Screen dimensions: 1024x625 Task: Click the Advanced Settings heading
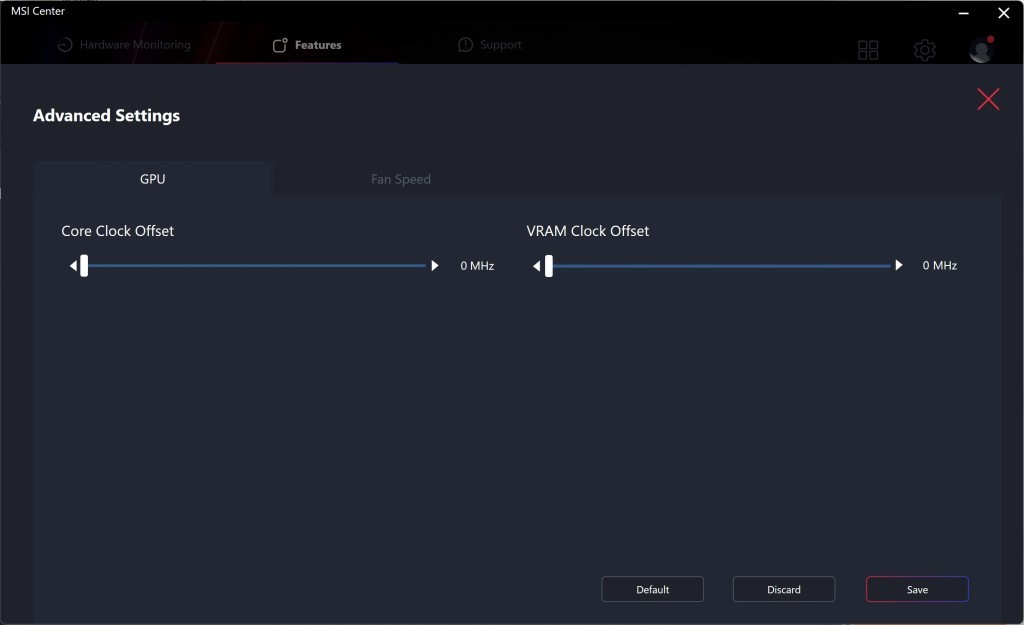[106, 116]
